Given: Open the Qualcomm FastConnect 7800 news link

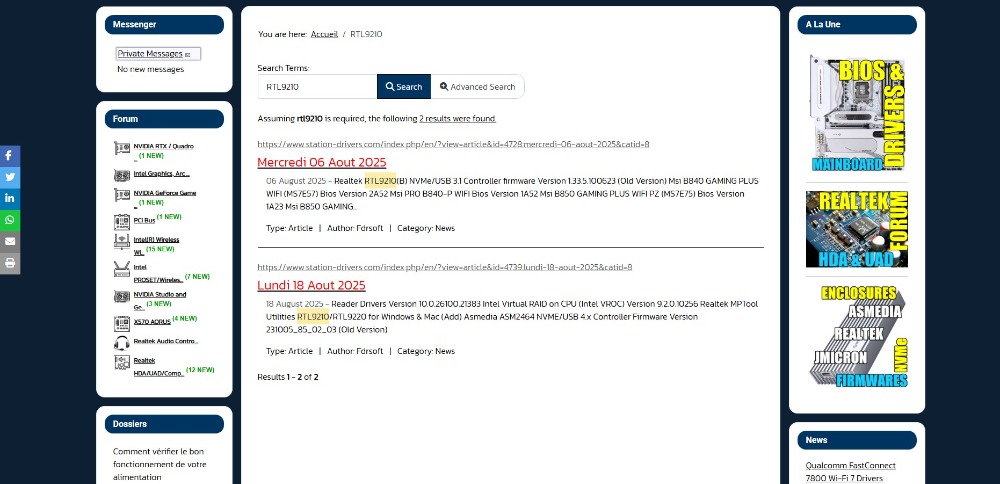Looking at the screenshot, I should coord(850,472).
